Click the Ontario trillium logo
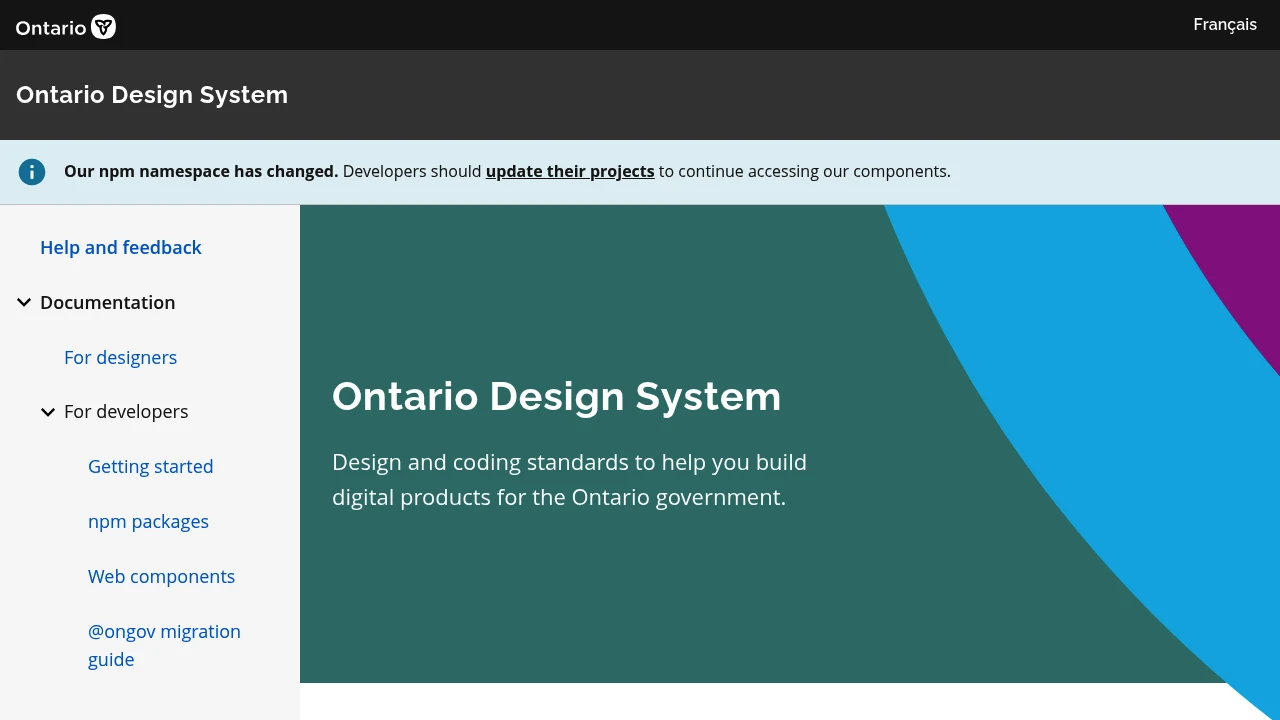Viewport: 1280px width, 720px height. coord(103,27)
